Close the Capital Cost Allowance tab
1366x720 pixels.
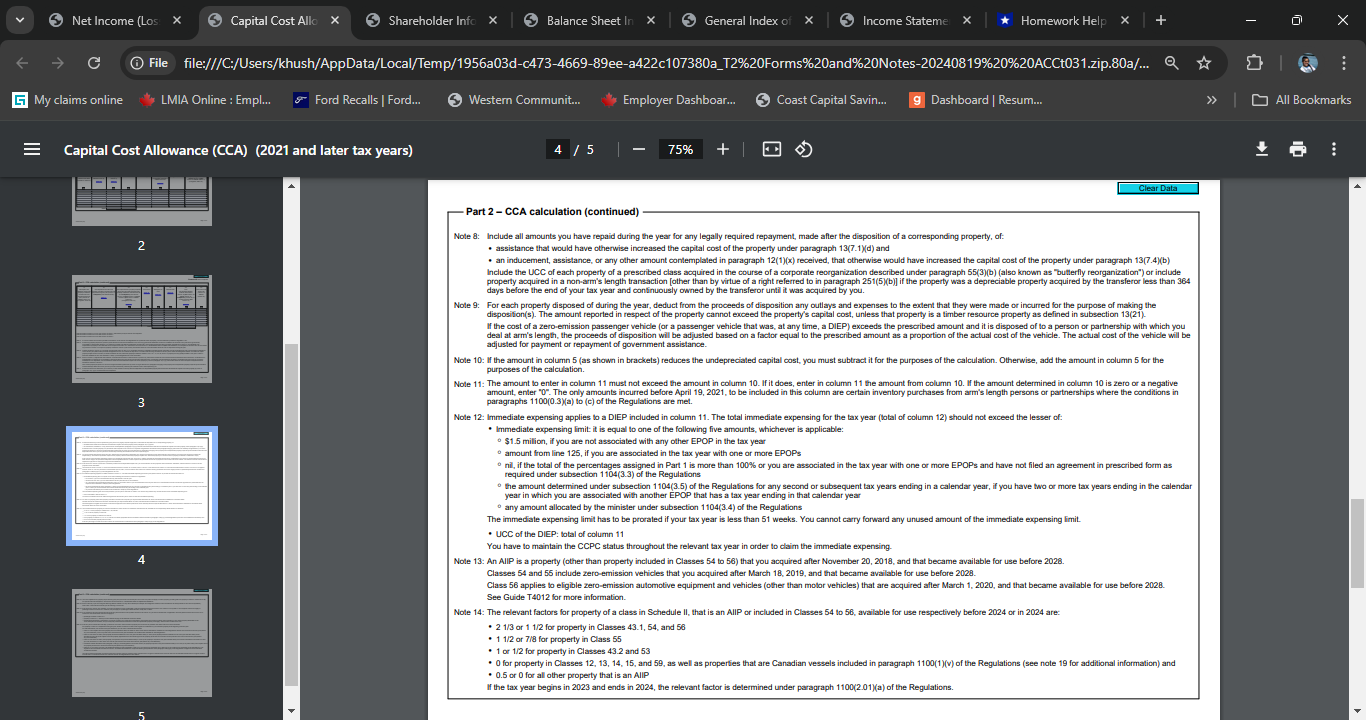coord(335,20)
